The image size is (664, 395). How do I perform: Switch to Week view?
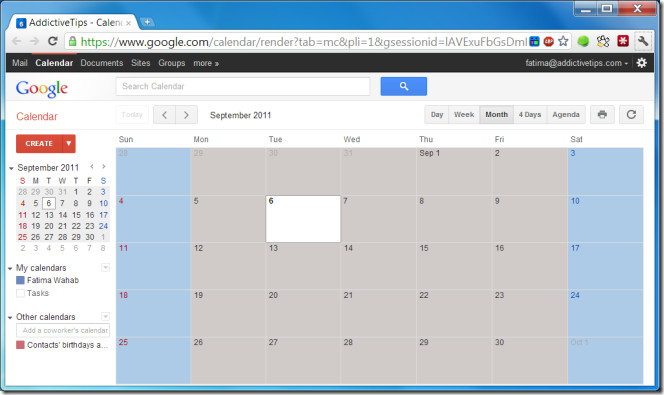point(464,115)
